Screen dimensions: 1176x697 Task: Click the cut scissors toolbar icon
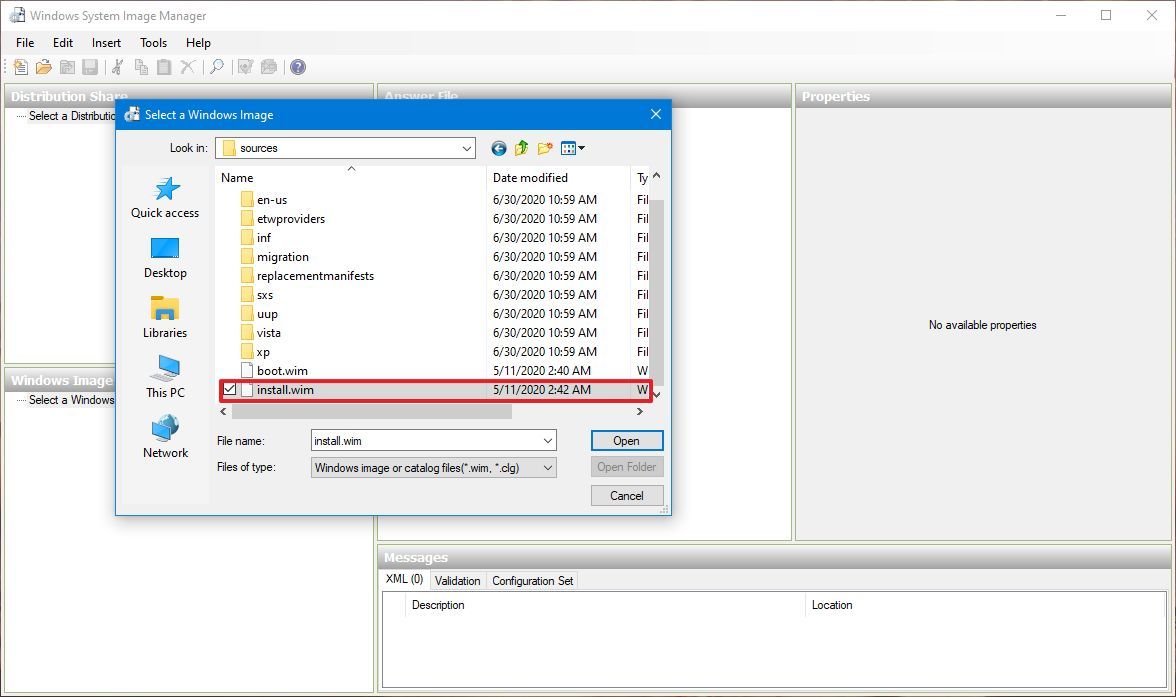click(118, 67)
